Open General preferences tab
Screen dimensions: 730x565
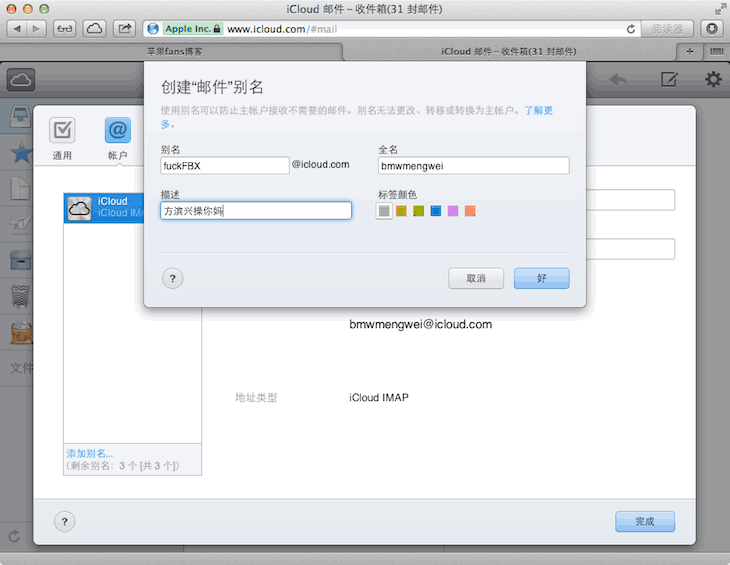[x=62, y=139]
